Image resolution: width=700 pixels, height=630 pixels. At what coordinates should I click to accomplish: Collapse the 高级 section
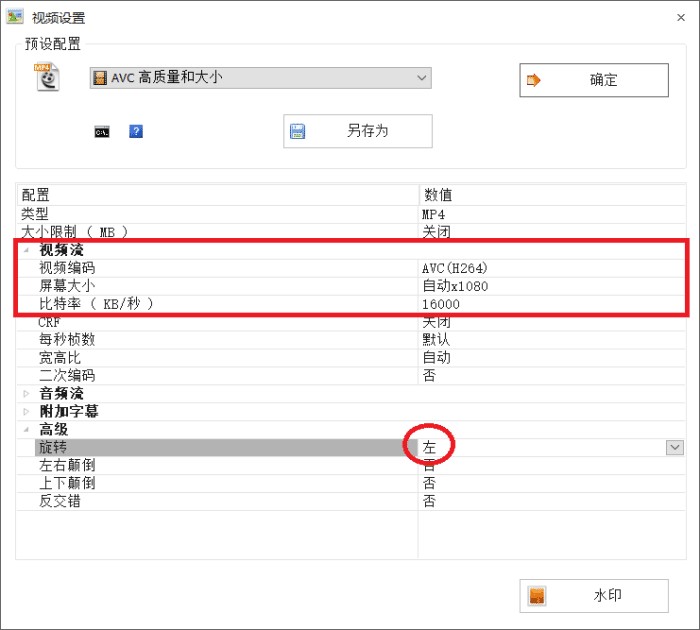27,430
